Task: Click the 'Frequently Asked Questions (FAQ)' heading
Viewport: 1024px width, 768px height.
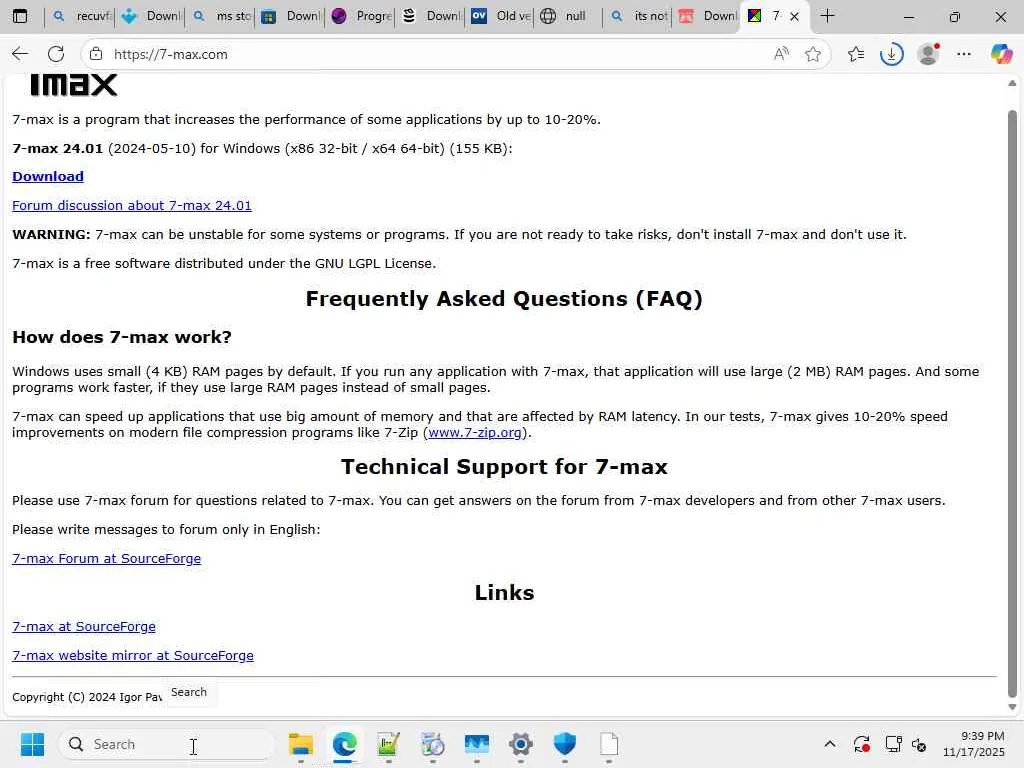Action: point(504,298)
